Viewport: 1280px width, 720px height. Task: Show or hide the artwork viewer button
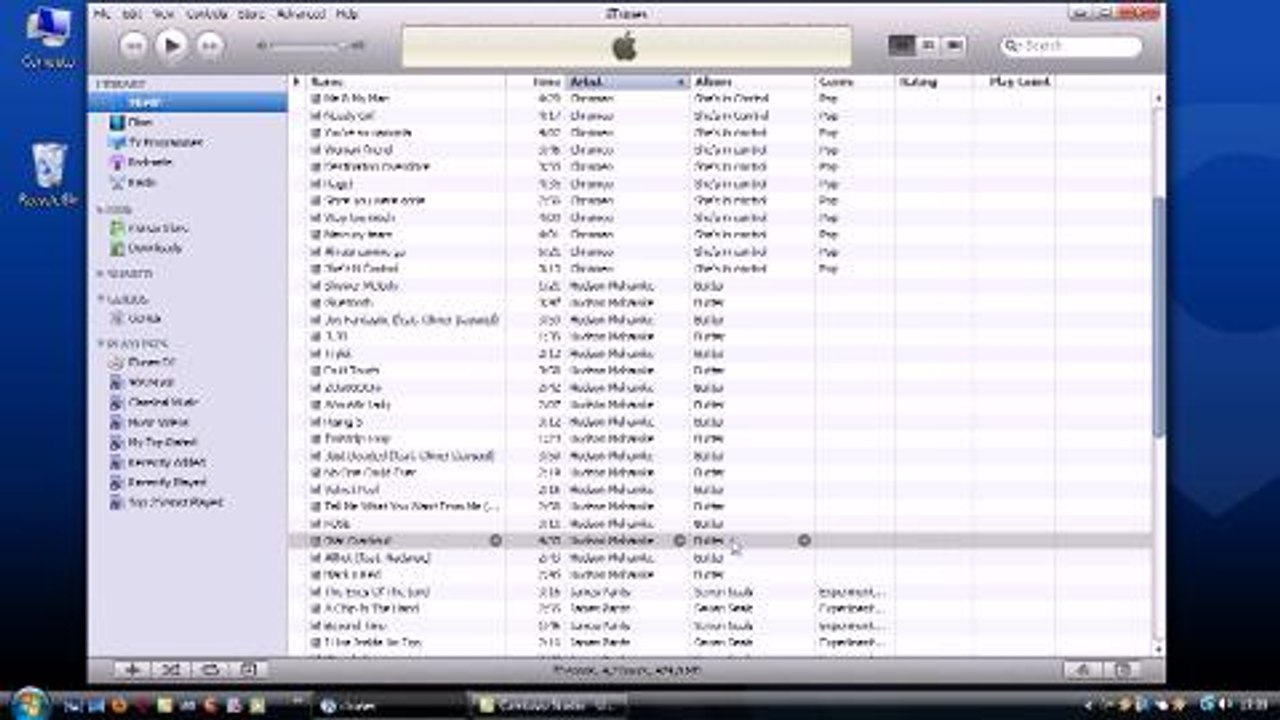(x=249, y=670)
